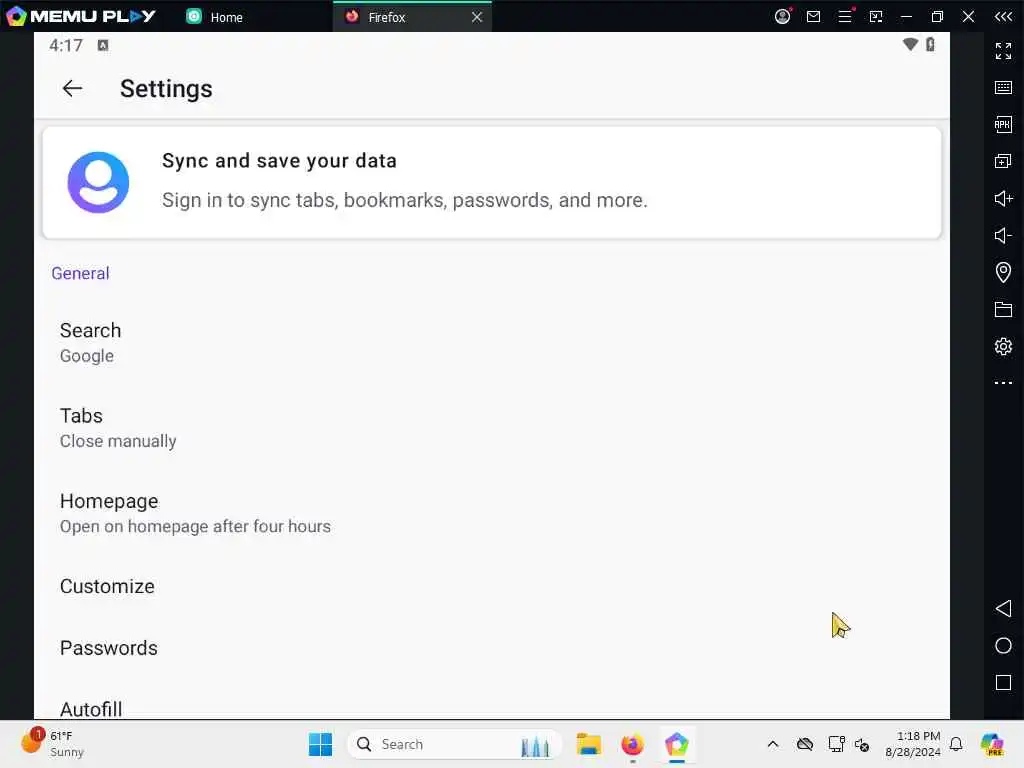1024x768 pixels.
Task: Click the MEmu Play logo
Action: tap(80, 16)
